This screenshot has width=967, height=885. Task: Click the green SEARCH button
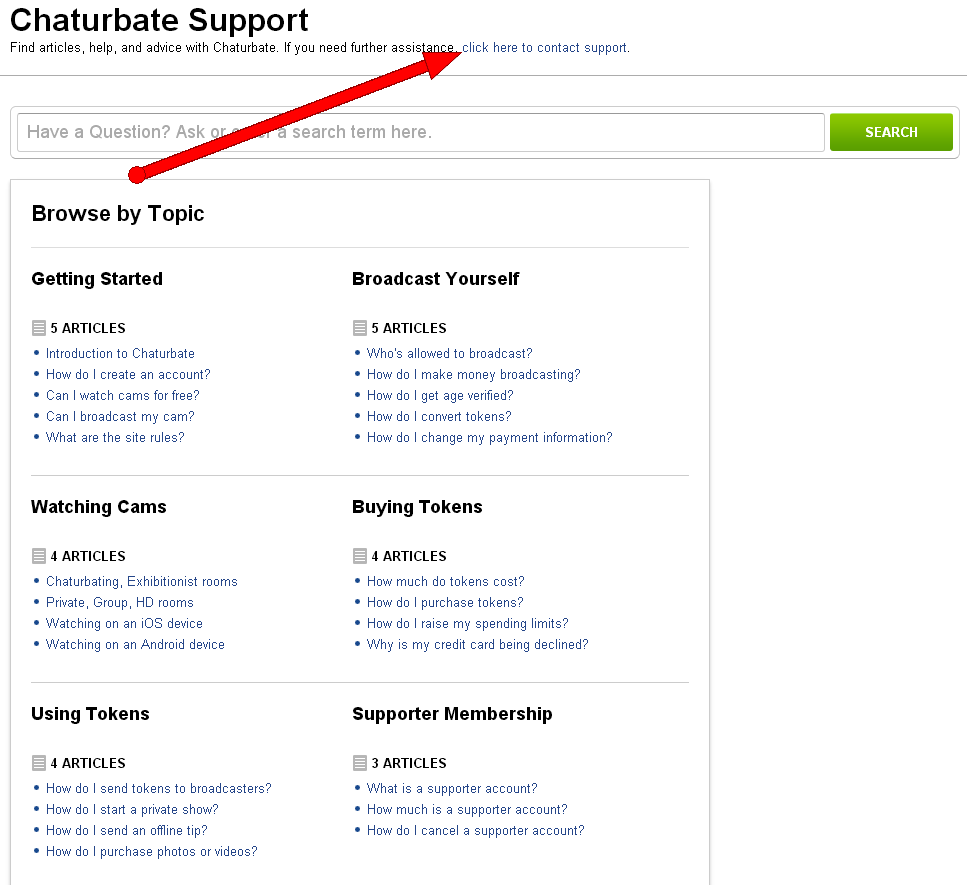point(891,132)
